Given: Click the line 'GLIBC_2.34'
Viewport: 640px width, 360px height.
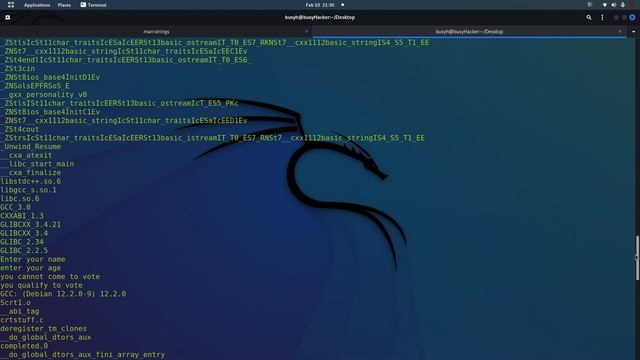Looking at the screenshot, I should 22,242.
